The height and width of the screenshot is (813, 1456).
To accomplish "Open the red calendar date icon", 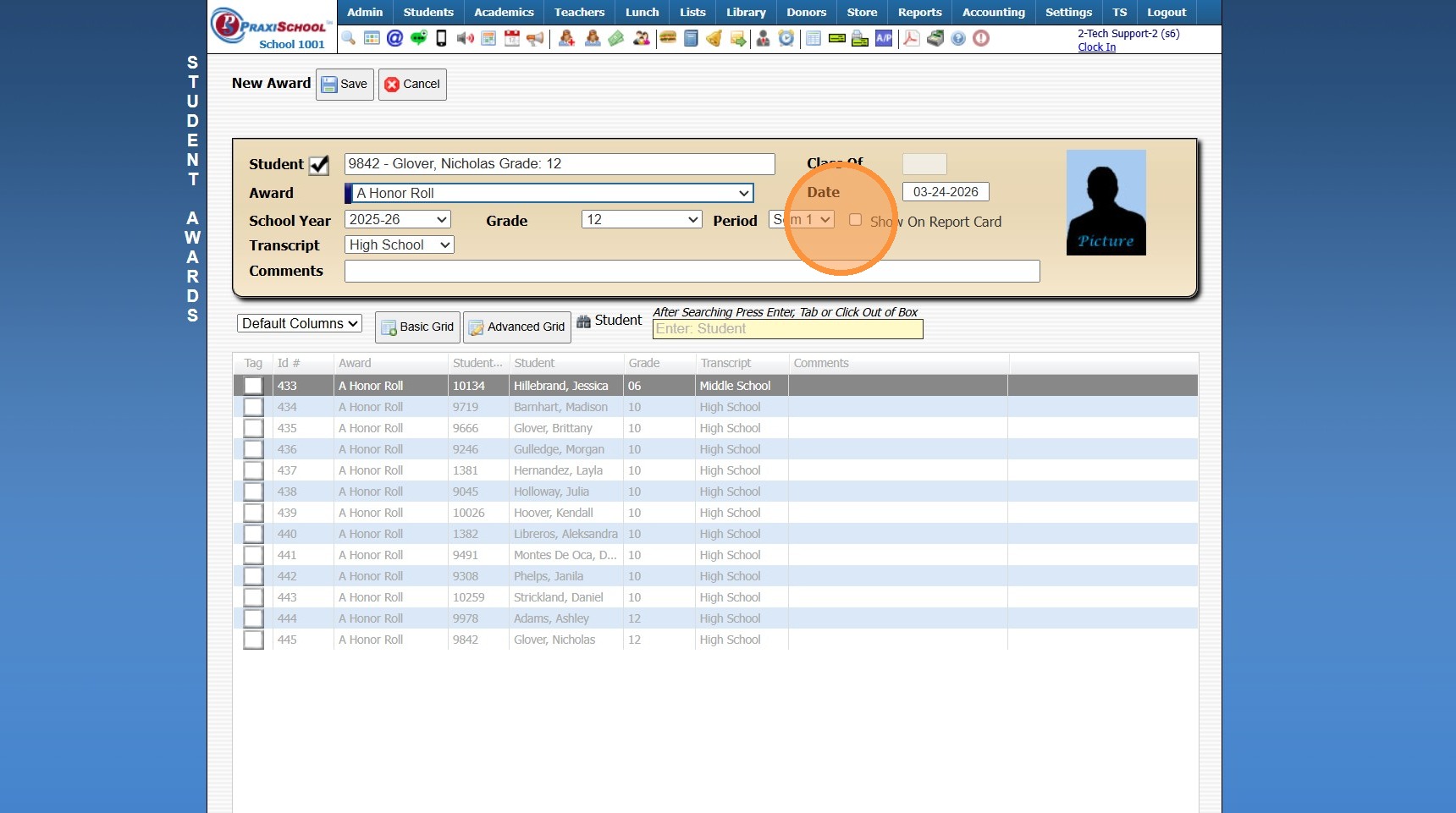I will pos(512,38).
